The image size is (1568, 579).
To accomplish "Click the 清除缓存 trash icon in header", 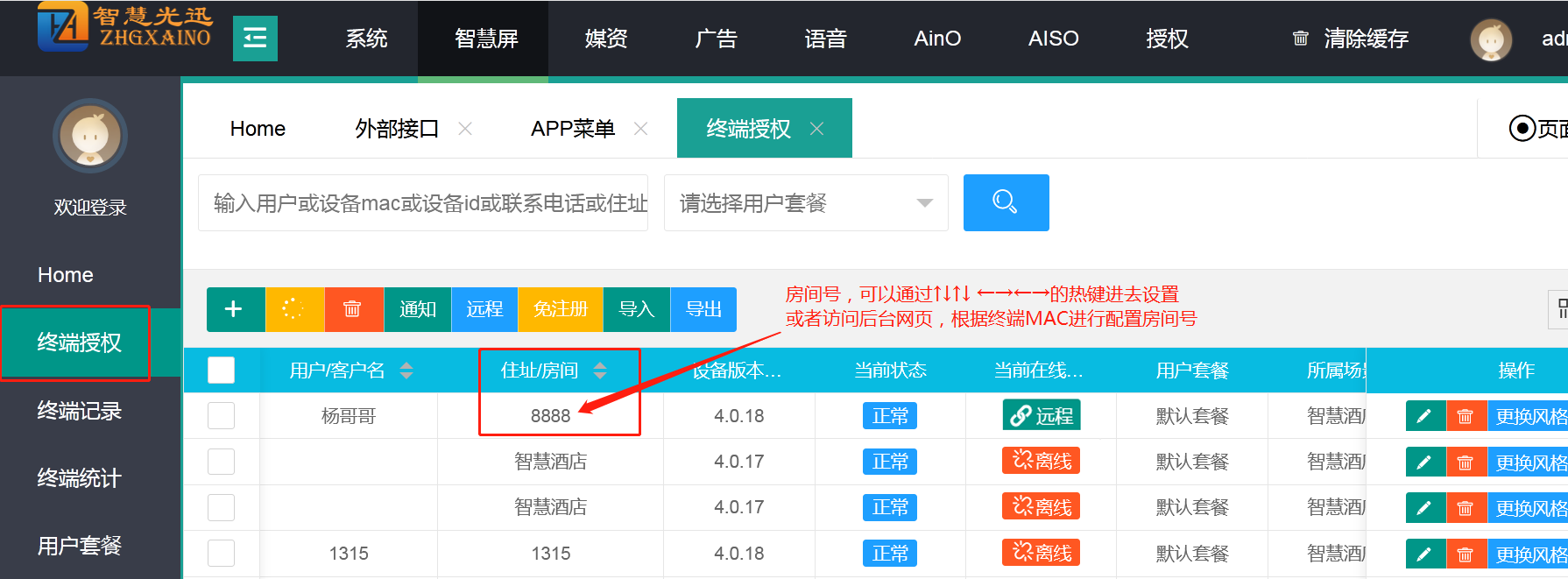I will coord(1301,39).
